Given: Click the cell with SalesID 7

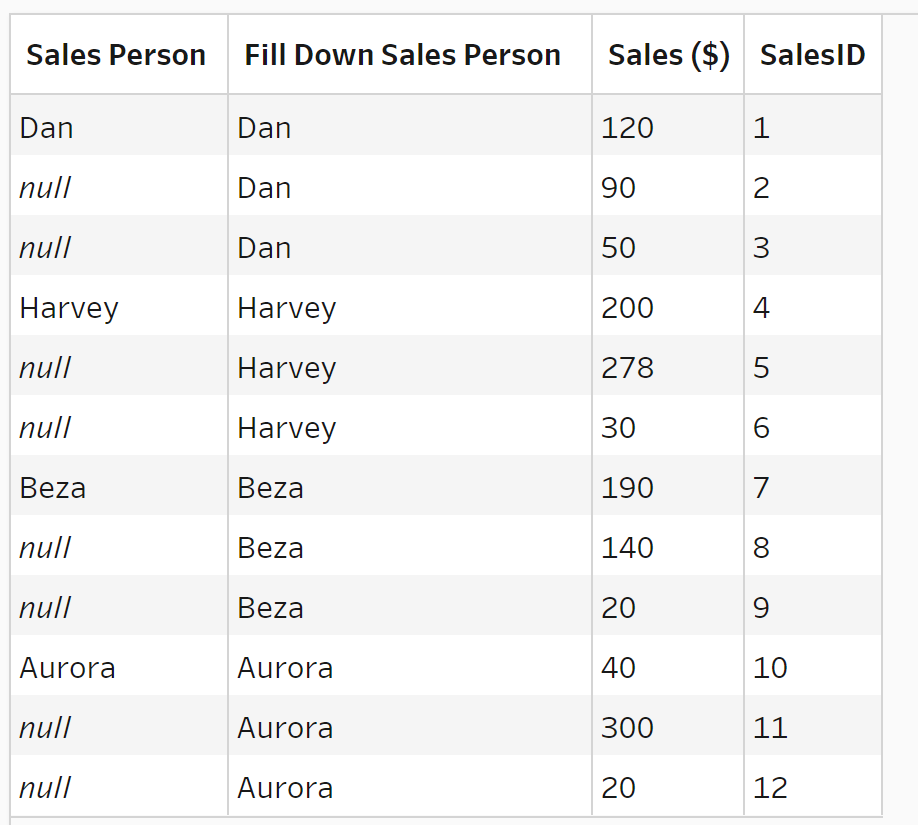Looking at the screenshot, I should click(x=761, y=487).
